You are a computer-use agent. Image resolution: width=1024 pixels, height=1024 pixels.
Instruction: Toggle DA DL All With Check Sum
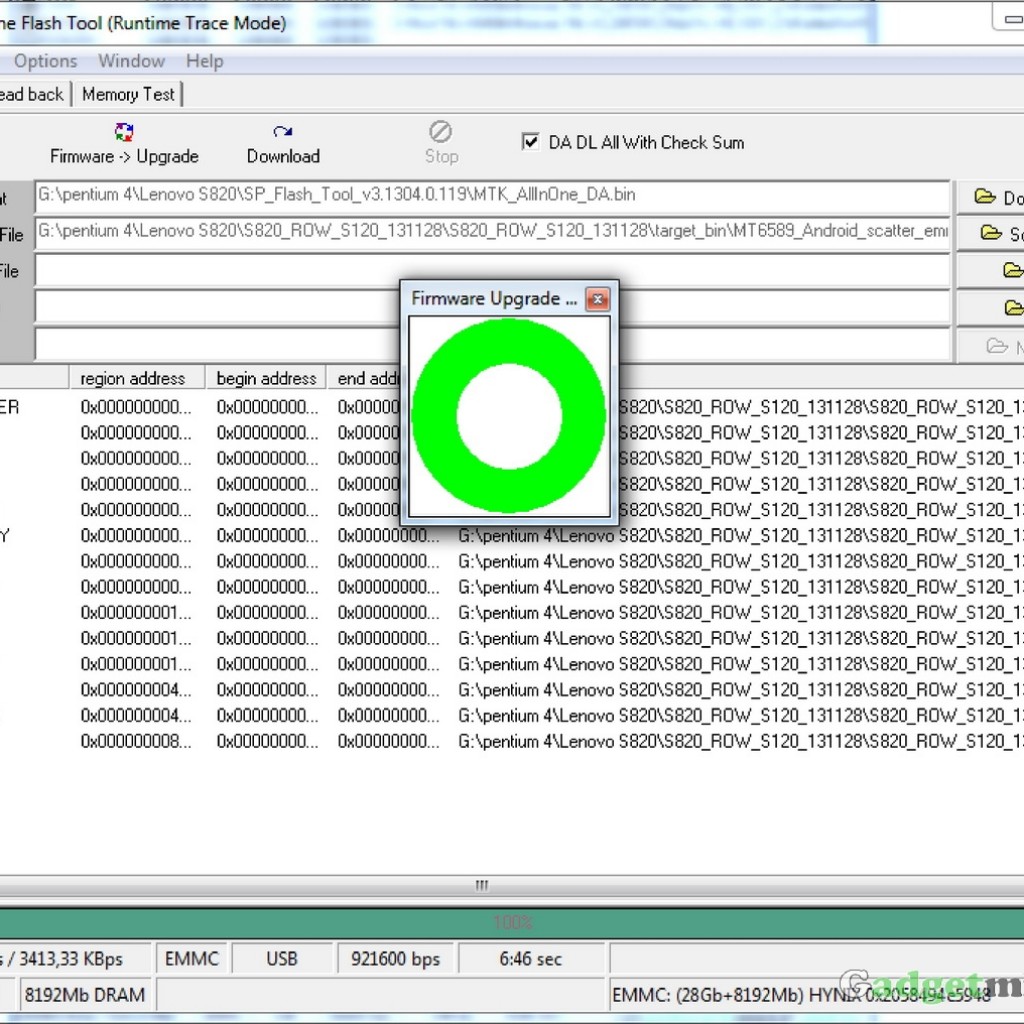(531, 142)
